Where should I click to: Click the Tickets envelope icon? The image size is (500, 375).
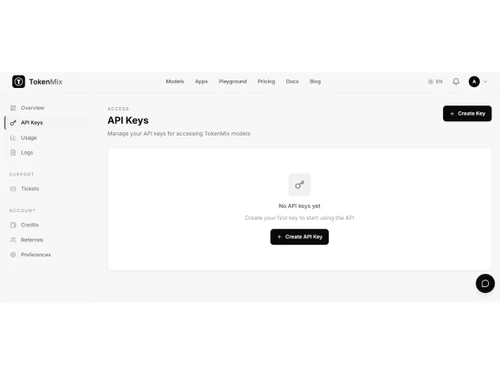coord(13,189)
